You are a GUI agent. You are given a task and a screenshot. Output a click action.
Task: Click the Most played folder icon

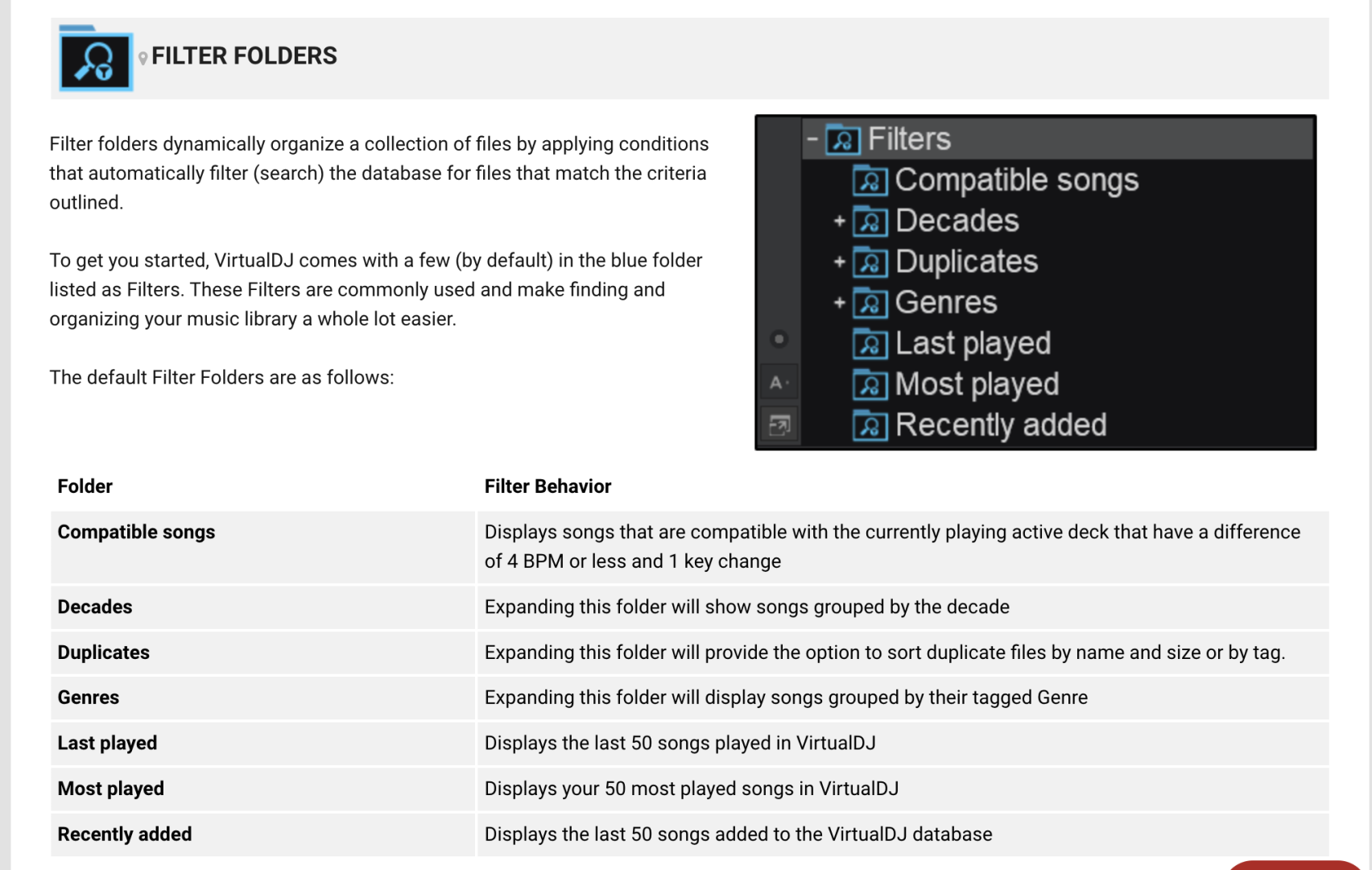click(x=870, y=385)
